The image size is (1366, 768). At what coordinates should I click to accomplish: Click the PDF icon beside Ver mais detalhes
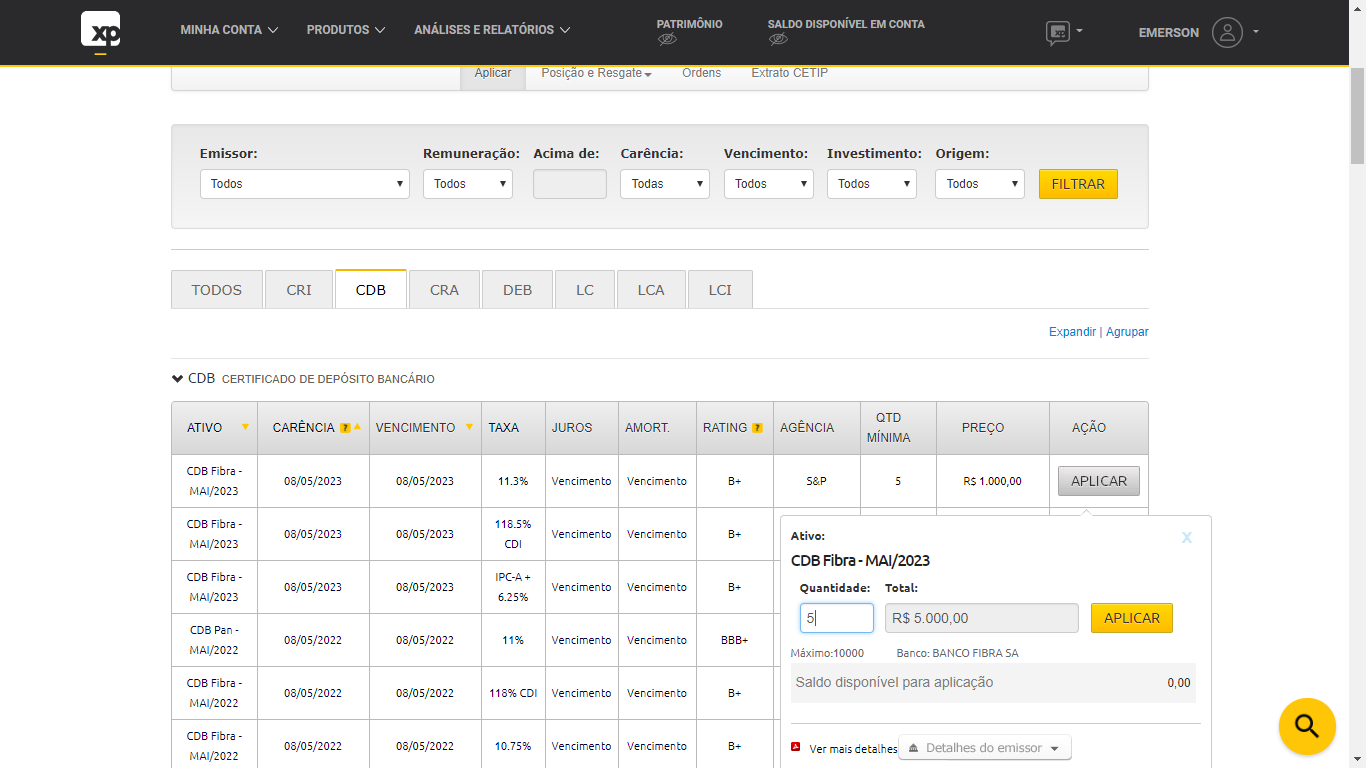coord(796,746)
